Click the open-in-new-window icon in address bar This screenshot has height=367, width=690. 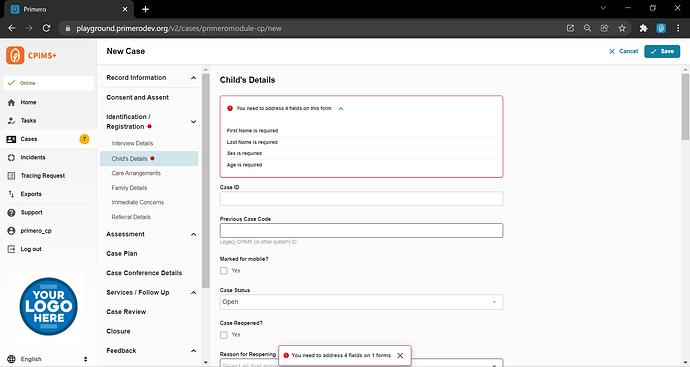[570, 28]
